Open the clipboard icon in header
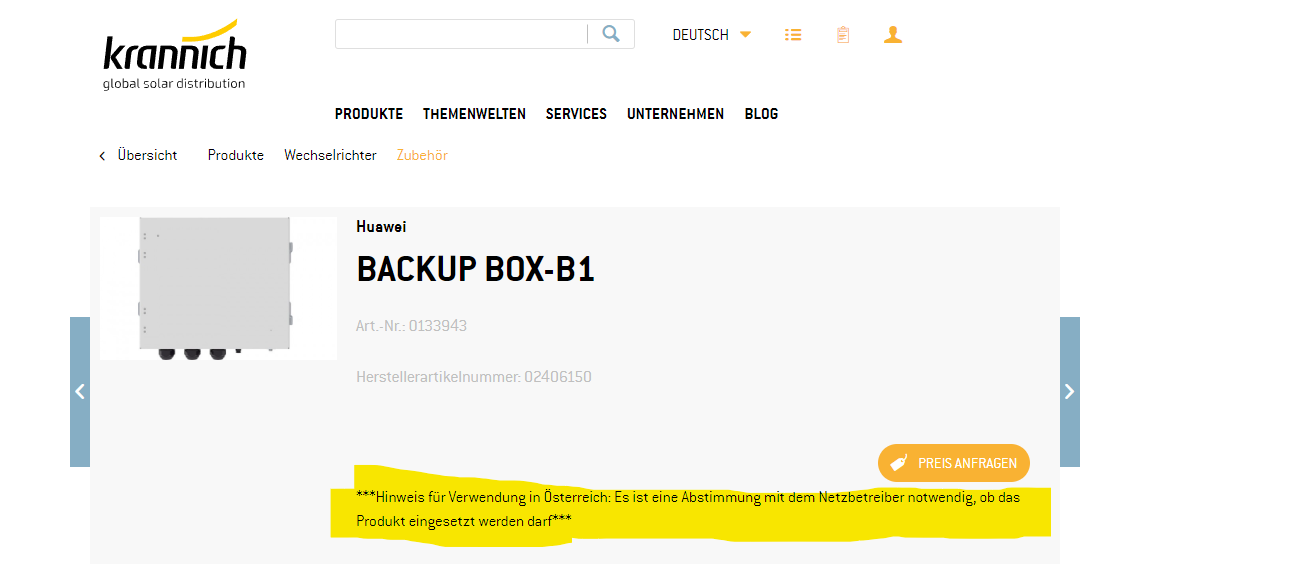This screenshot has height=564, width=1313. [843, 34]
